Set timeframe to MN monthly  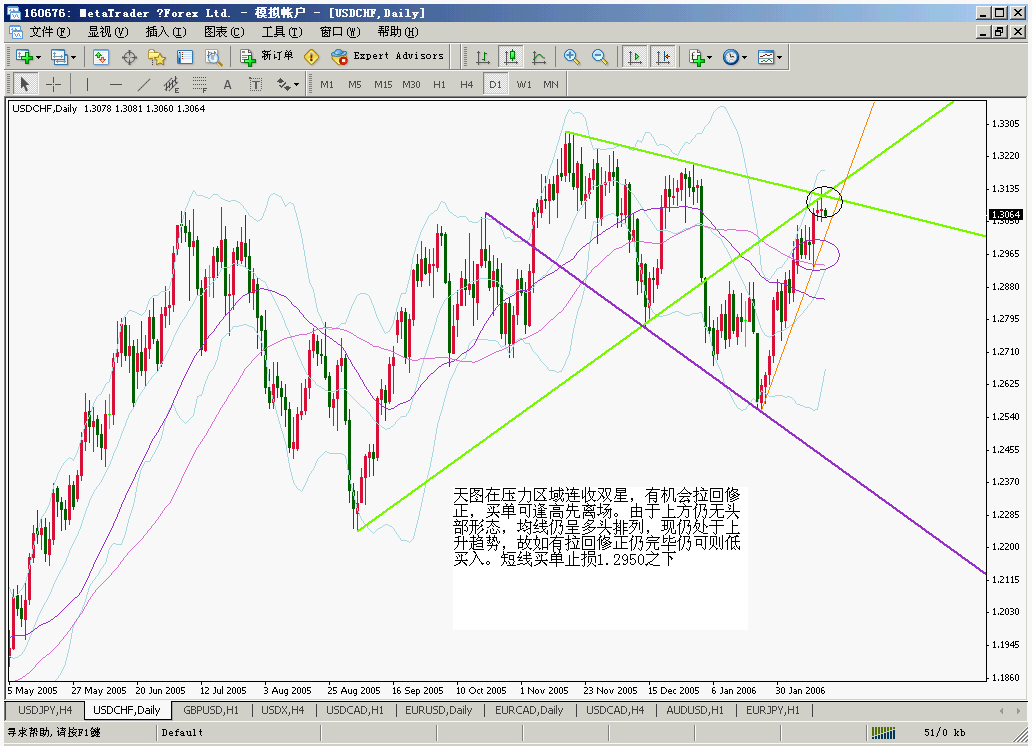point(551,84)
